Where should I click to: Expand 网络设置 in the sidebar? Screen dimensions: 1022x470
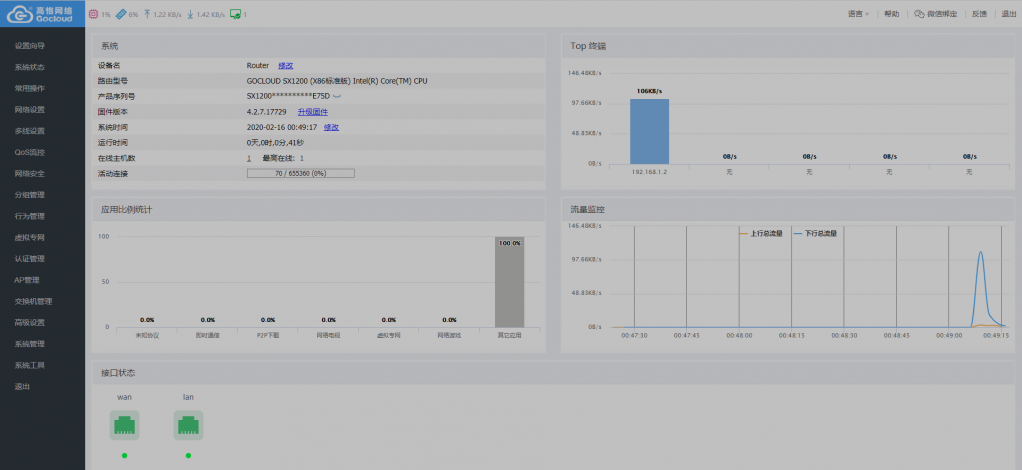click(30, 110)
